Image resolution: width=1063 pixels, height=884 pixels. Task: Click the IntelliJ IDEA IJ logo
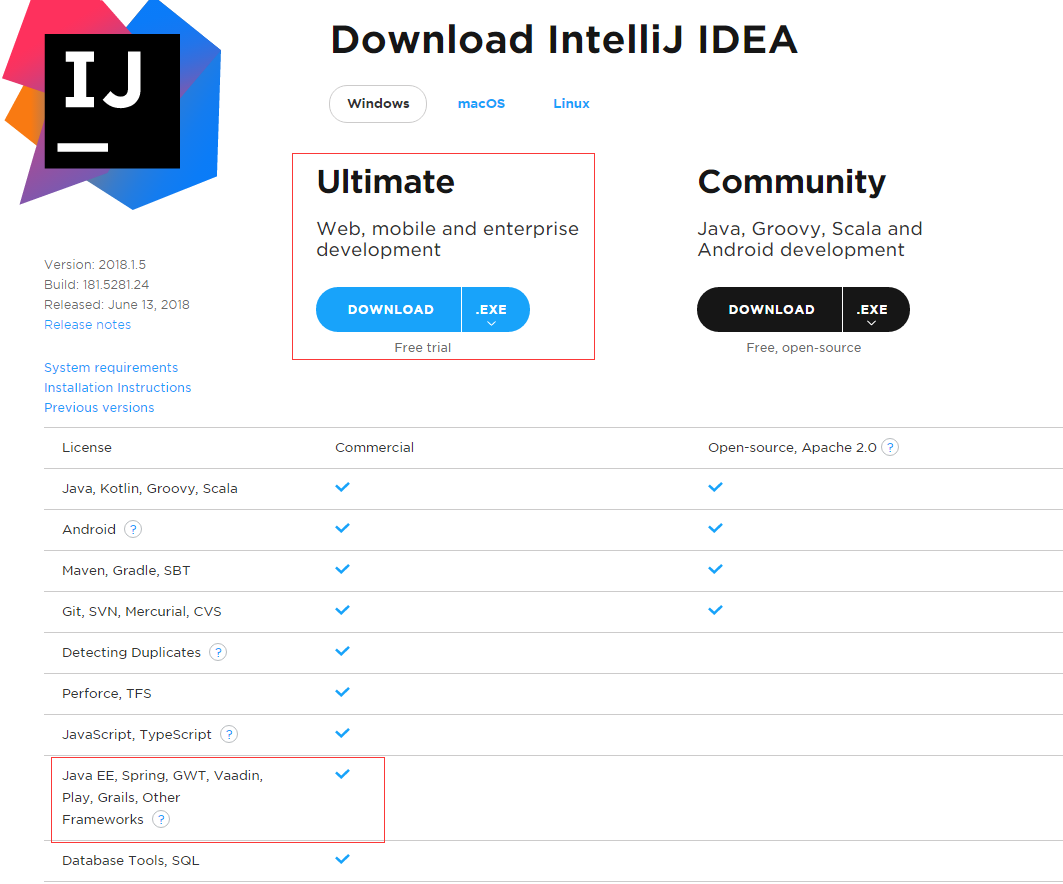point(112,102)
